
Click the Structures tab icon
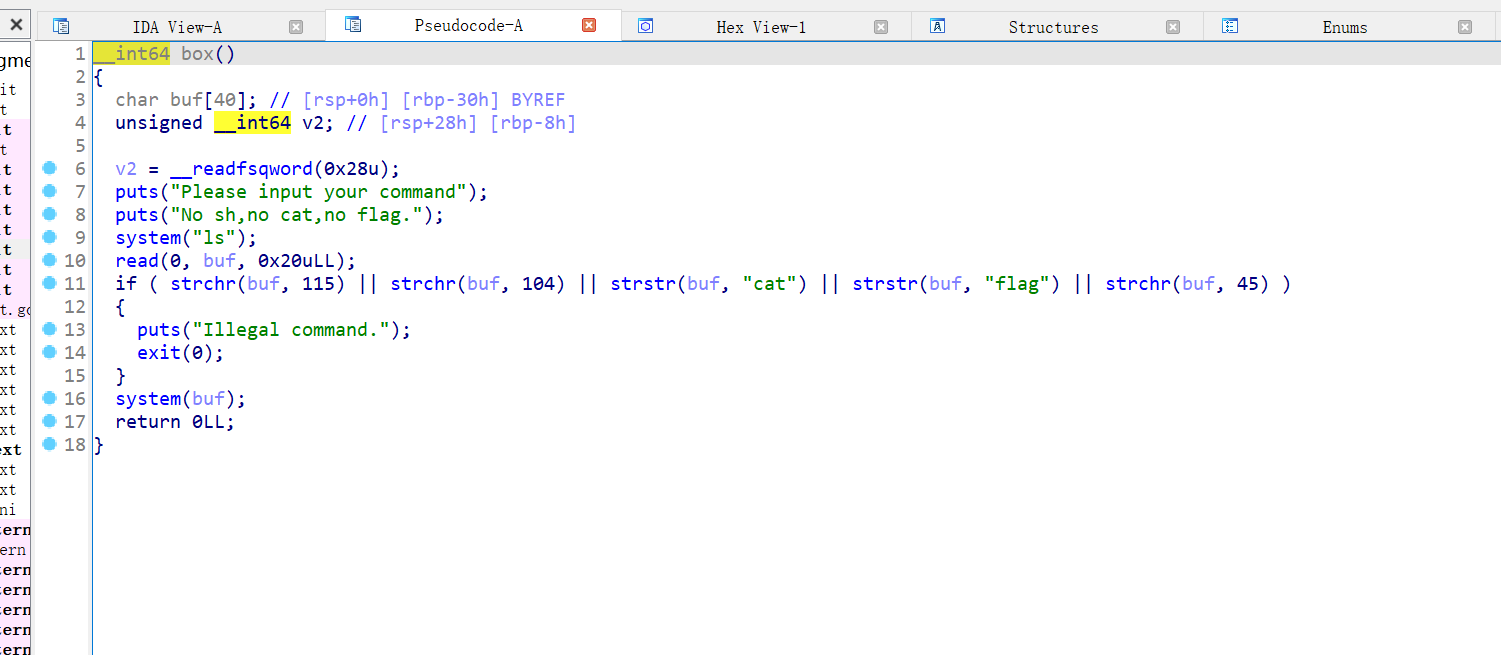tap(937, 27)
